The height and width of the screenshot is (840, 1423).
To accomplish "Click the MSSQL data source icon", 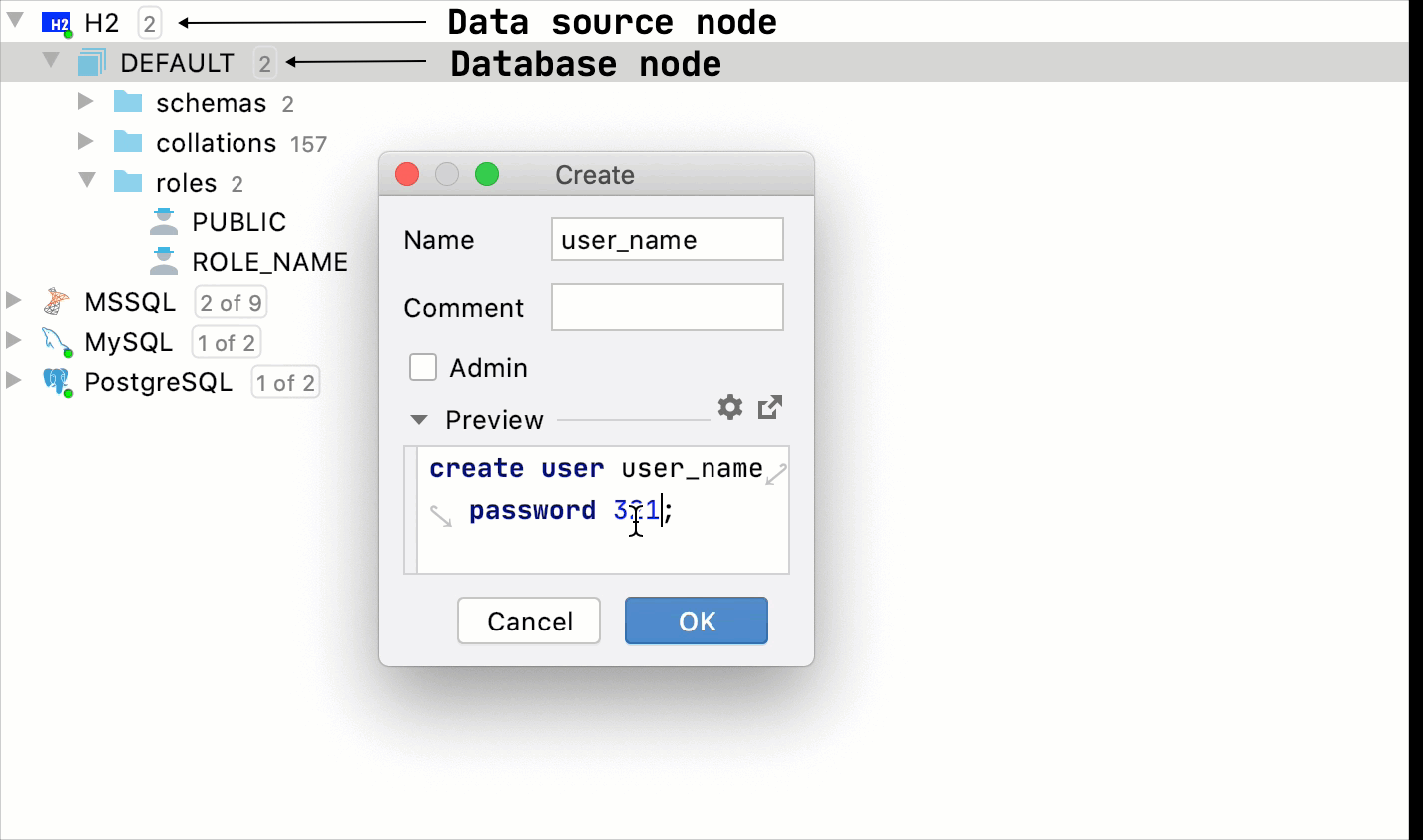I will pos(57,302).
